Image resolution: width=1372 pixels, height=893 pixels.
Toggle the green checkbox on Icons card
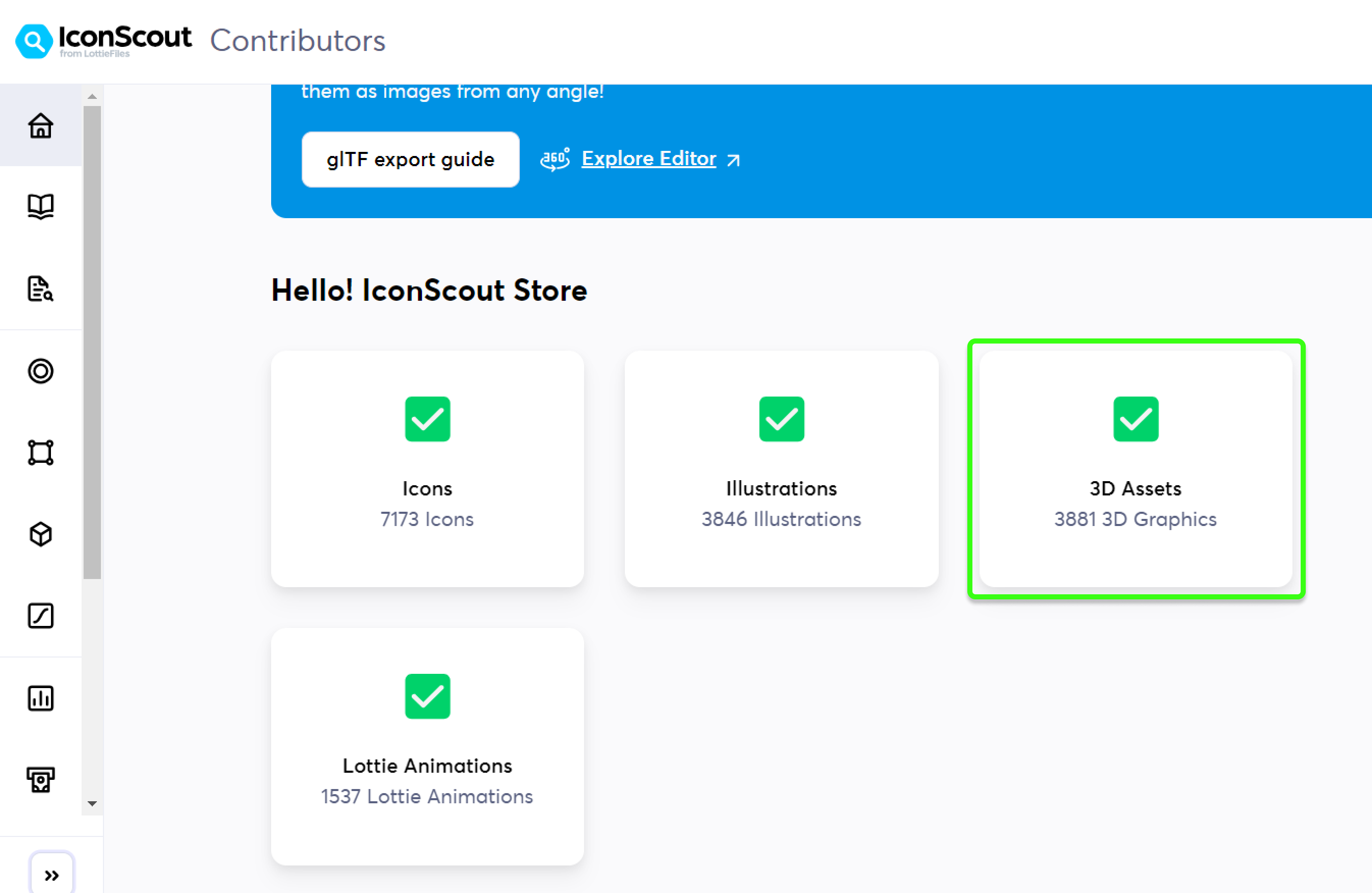427,419
